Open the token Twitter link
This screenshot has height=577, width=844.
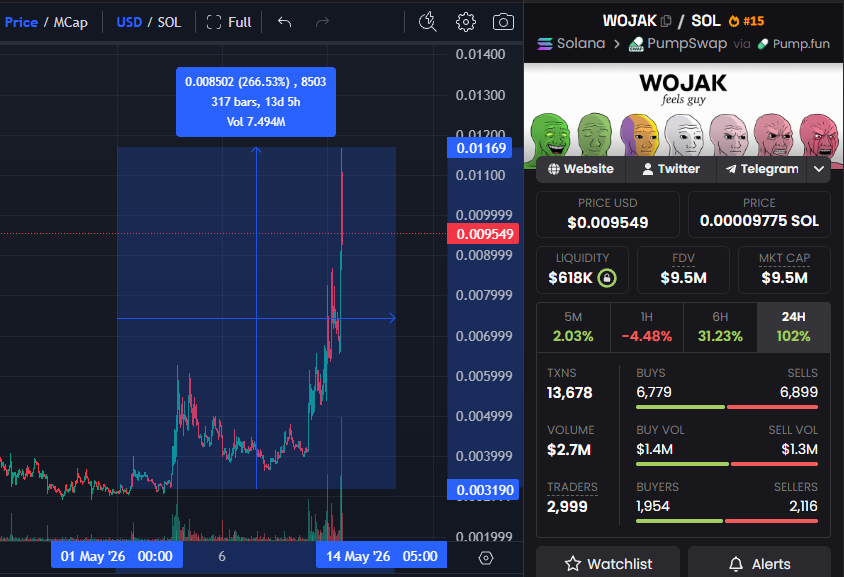click(x=671, y=169)
